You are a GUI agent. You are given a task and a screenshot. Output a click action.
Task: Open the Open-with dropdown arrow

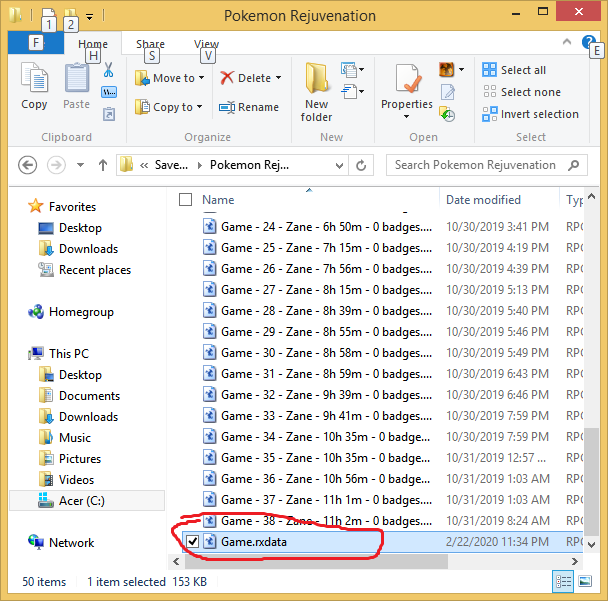coord(461,70)
